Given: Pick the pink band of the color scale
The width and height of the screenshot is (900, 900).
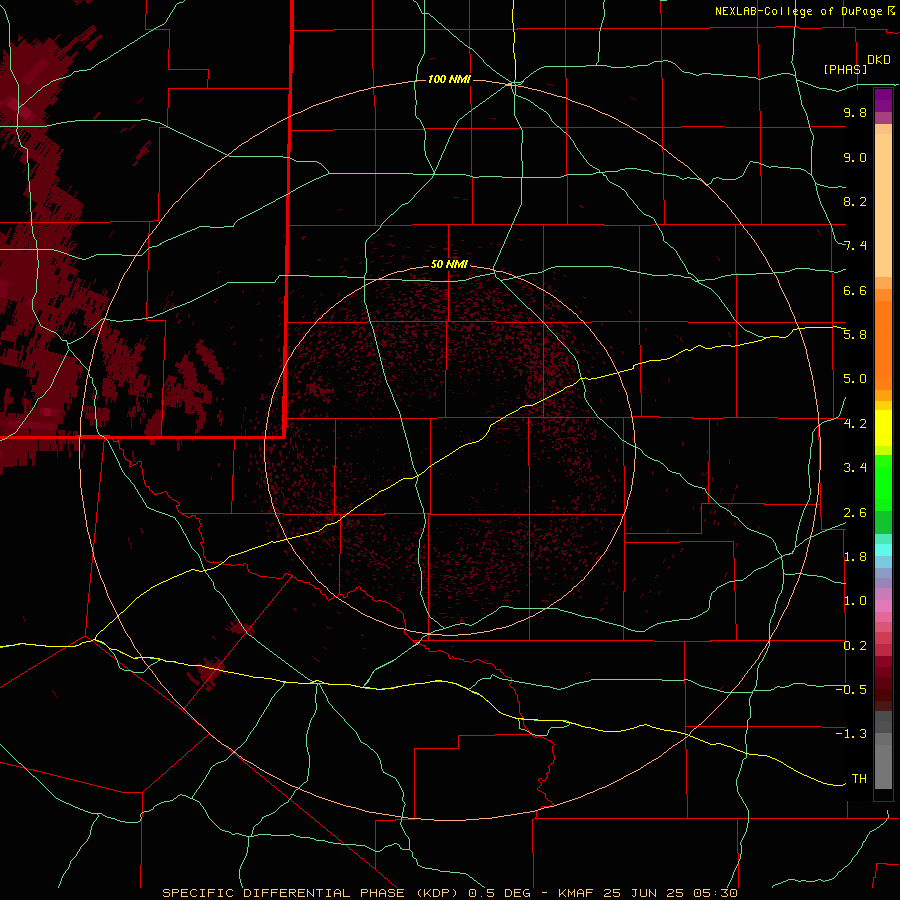Looking at the screenshot, I should coord(883,606).
